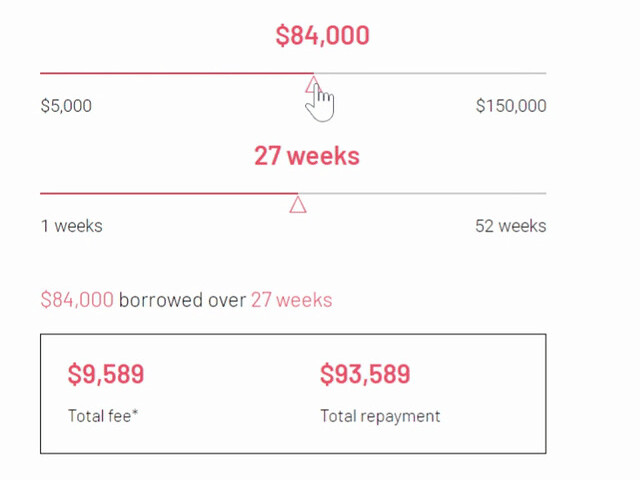Click the $93,589 total repayment value
This screenshot has height=480, width=640.
(365, 374)
